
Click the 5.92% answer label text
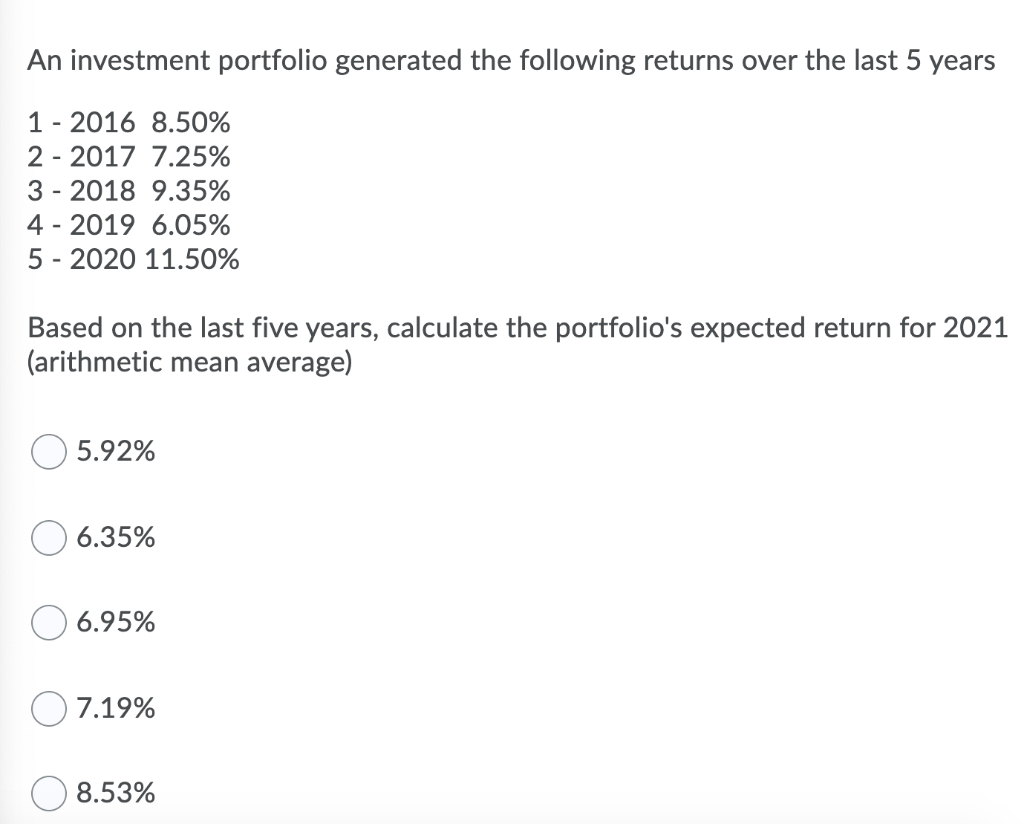116,451
